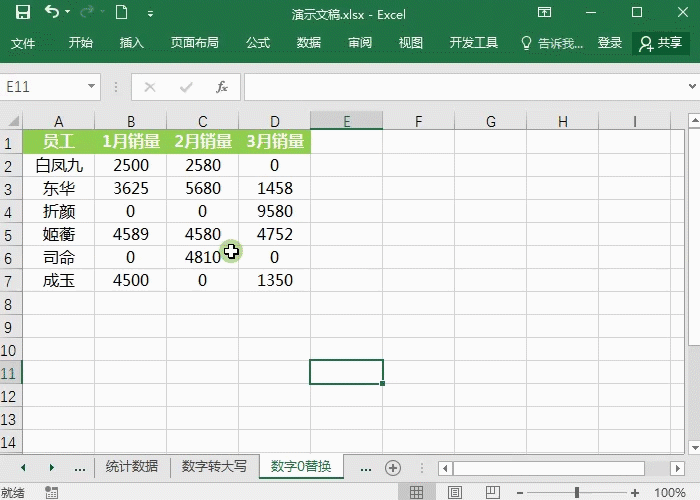
Task: Select the cell with value 5680
Action: click(203, 188)
